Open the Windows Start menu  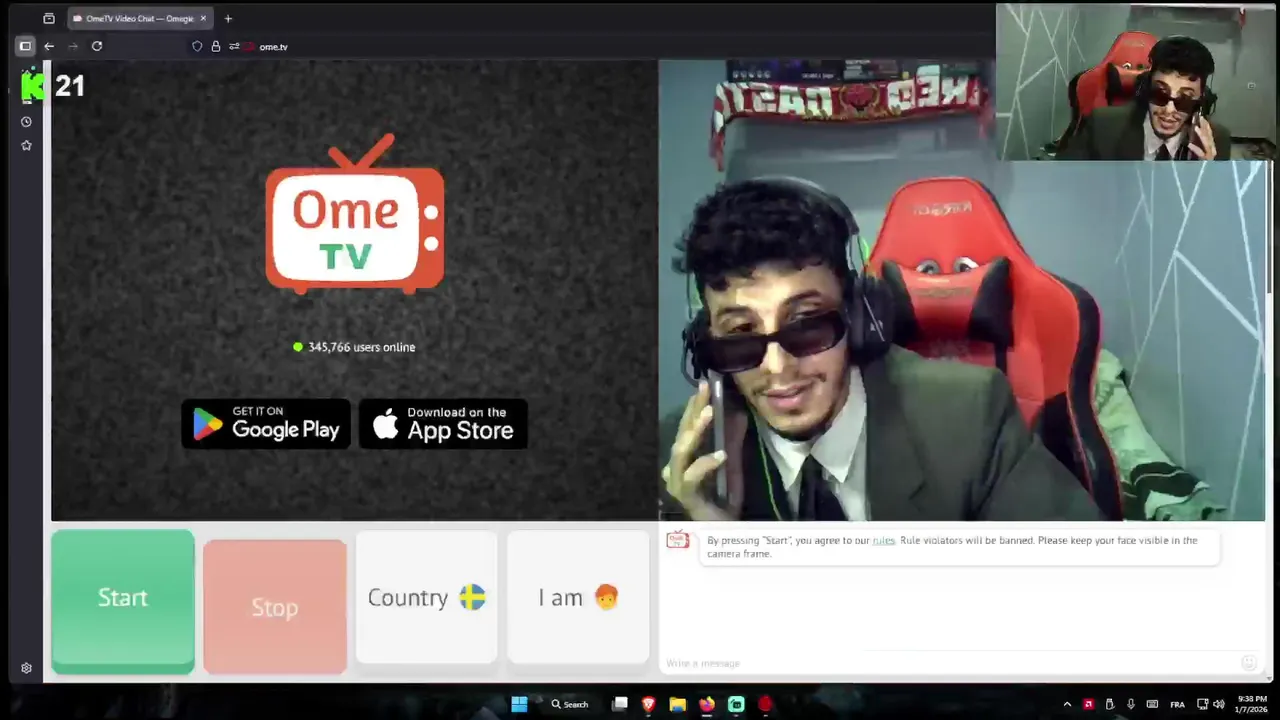[x=519, y=704]
